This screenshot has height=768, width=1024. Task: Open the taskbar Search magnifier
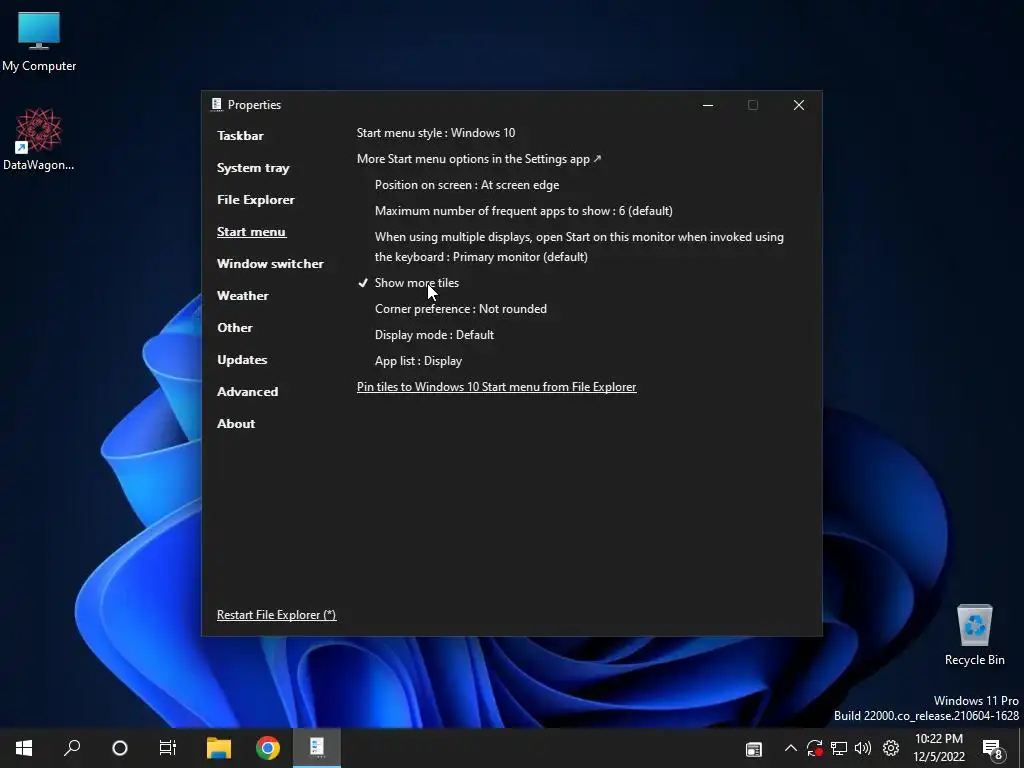[72, 748]
